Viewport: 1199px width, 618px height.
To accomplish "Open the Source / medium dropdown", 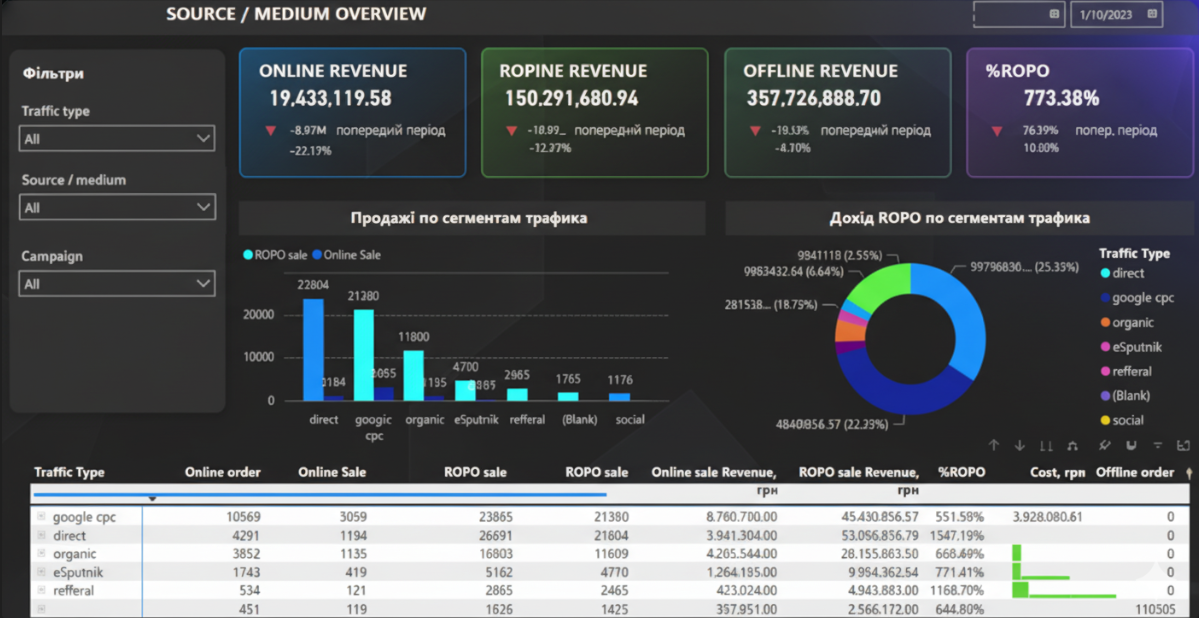I will point(117,207).
